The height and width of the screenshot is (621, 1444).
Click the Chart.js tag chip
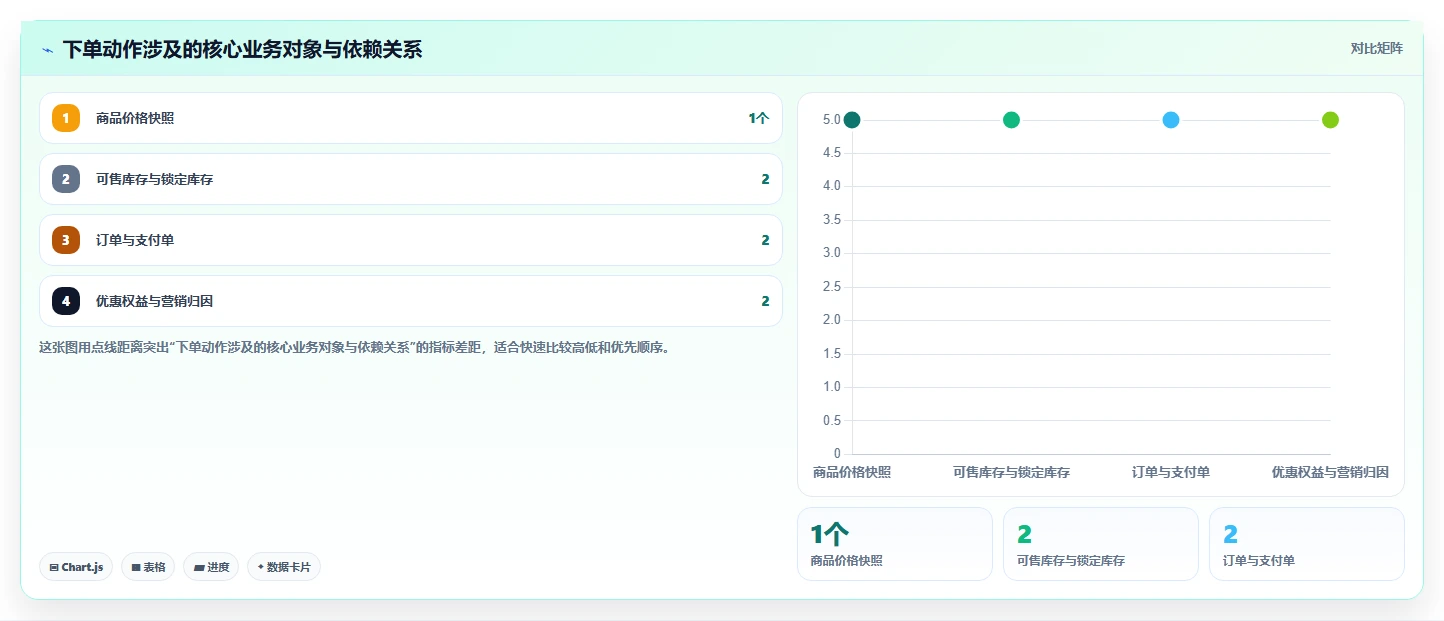point(77,567)
